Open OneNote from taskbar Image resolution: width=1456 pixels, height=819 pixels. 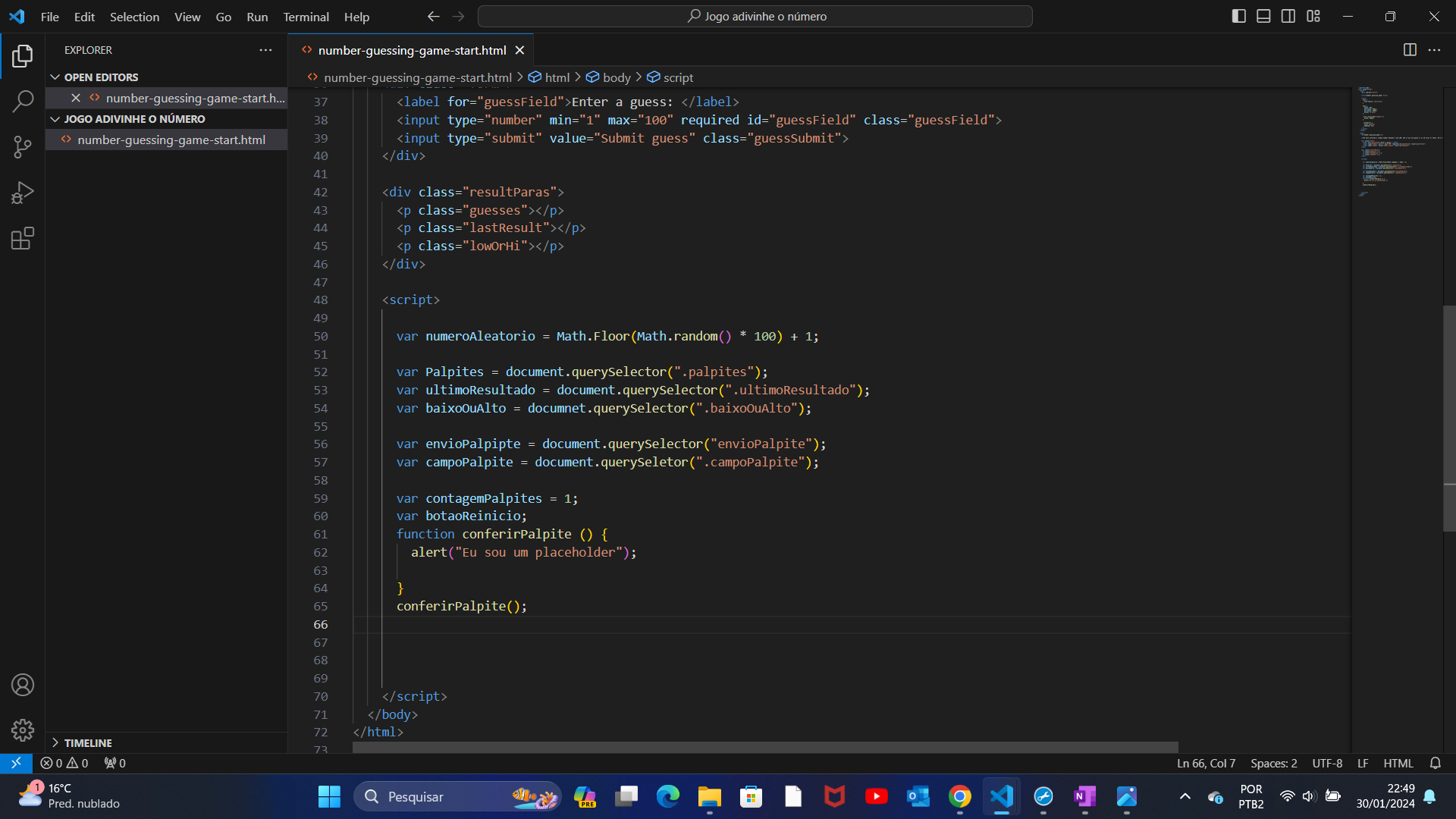pyautogui.click(x=1084, y=796)
